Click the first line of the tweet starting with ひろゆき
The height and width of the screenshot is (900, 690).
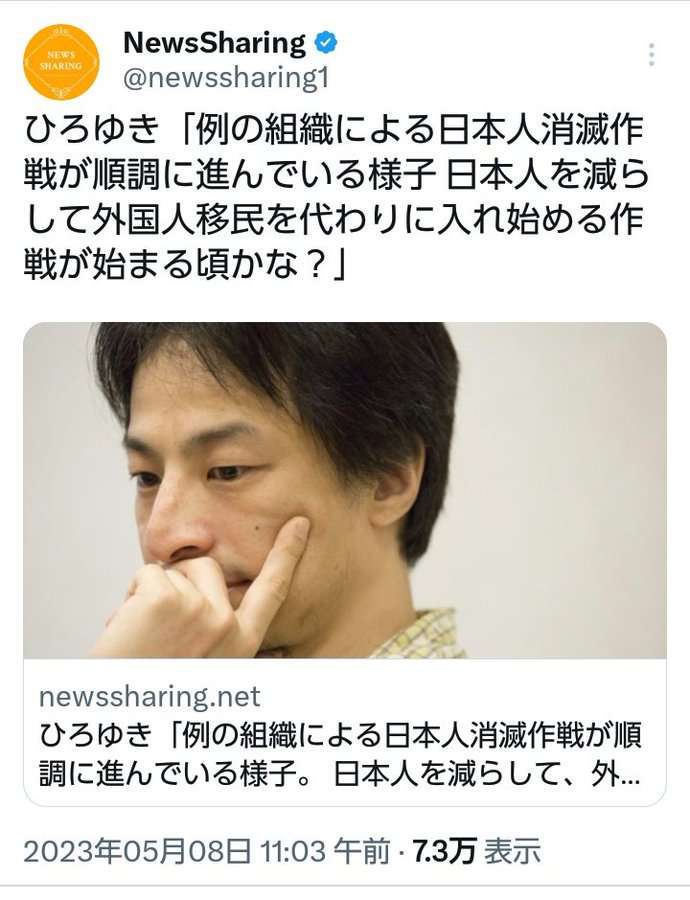(x=334, y=129)
